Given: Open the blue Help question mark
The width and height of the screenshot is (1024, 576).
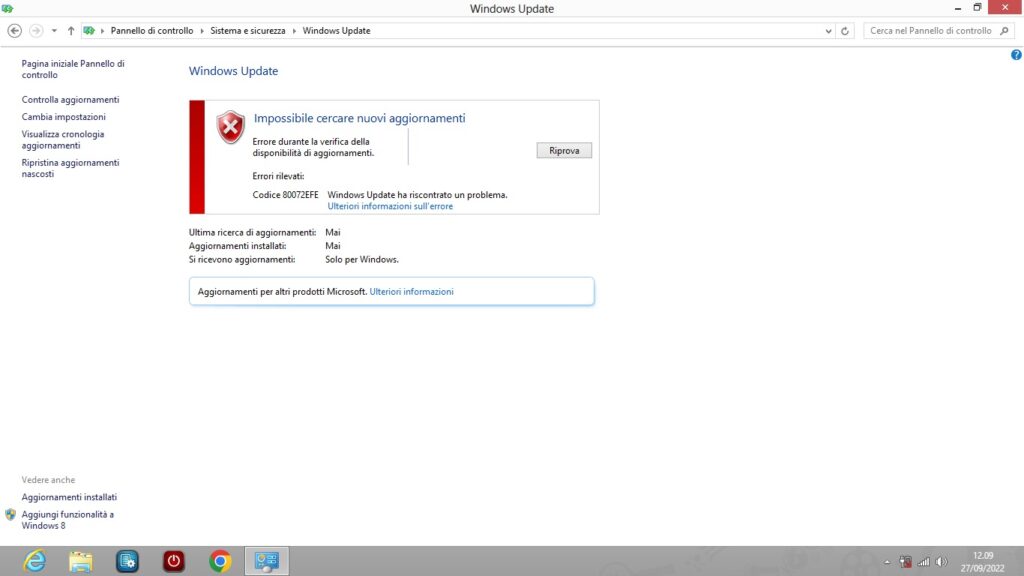Looking at the screenshot, I should coord(1016,55).
